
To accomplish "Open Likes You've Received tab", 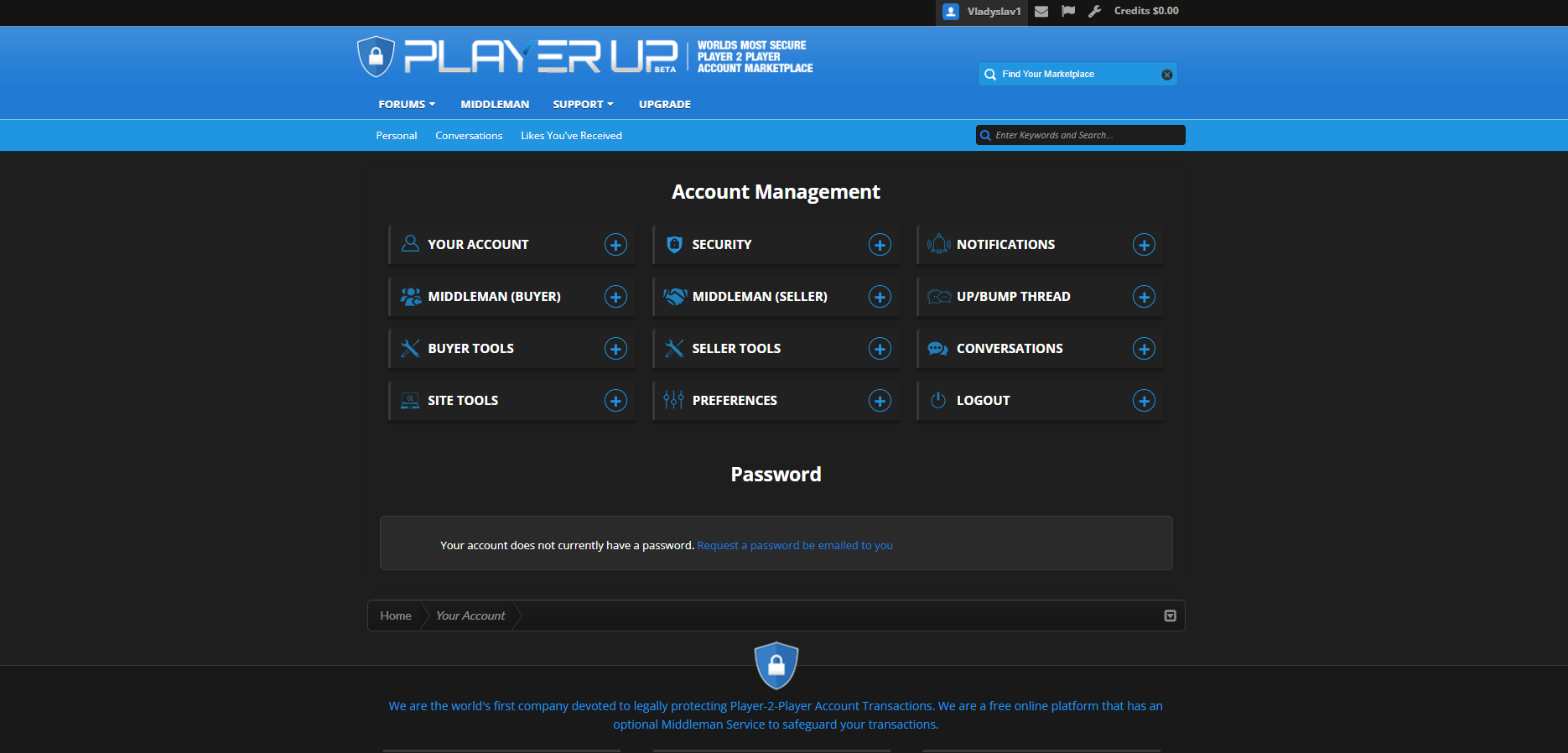I will [x=571, y=136].
